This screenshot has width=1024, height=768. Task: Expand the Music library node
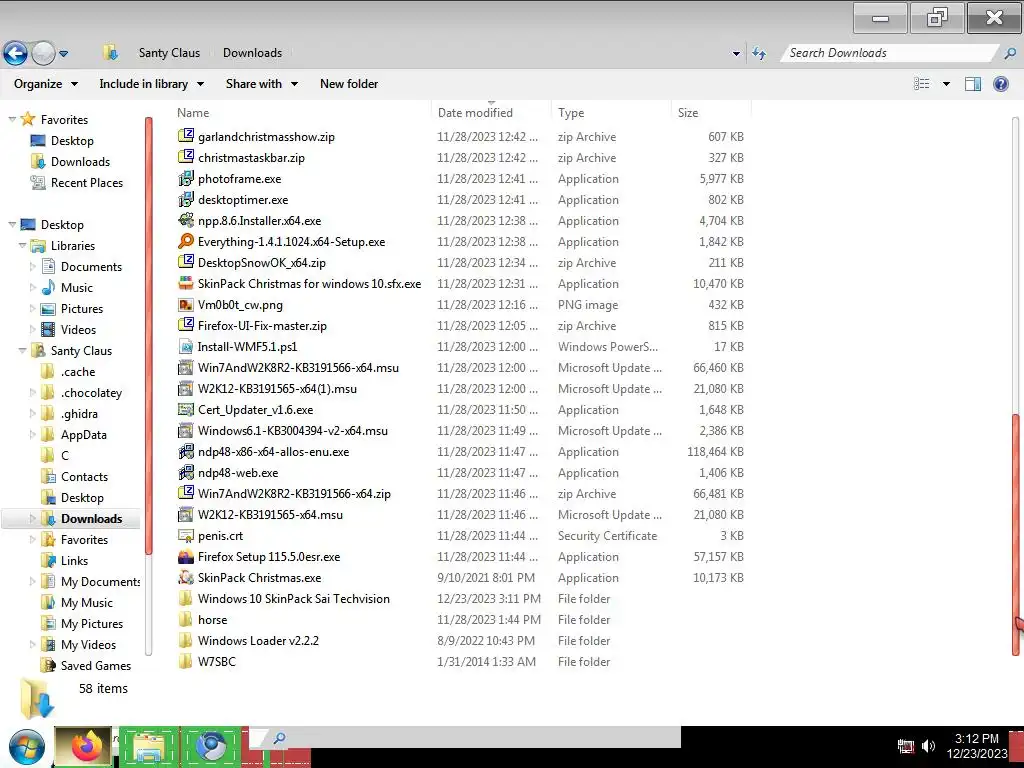tap(33, 287)
